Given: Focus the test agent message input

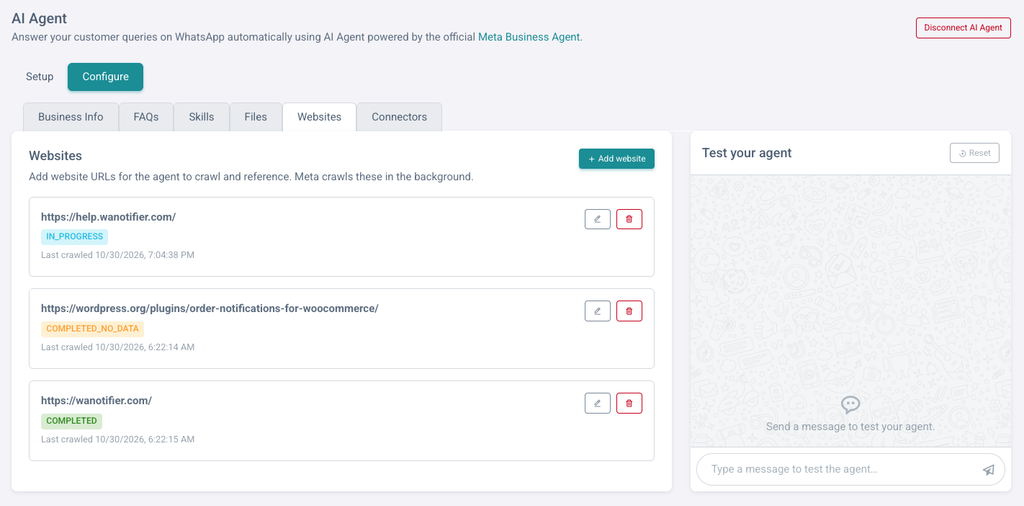Looking at the screenshot, I should [850, 469].
